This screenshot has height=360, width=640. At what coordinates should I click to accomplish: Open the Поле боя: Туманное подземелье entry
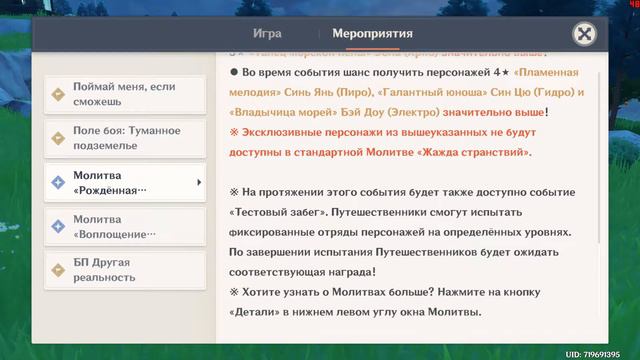(125, 138)
